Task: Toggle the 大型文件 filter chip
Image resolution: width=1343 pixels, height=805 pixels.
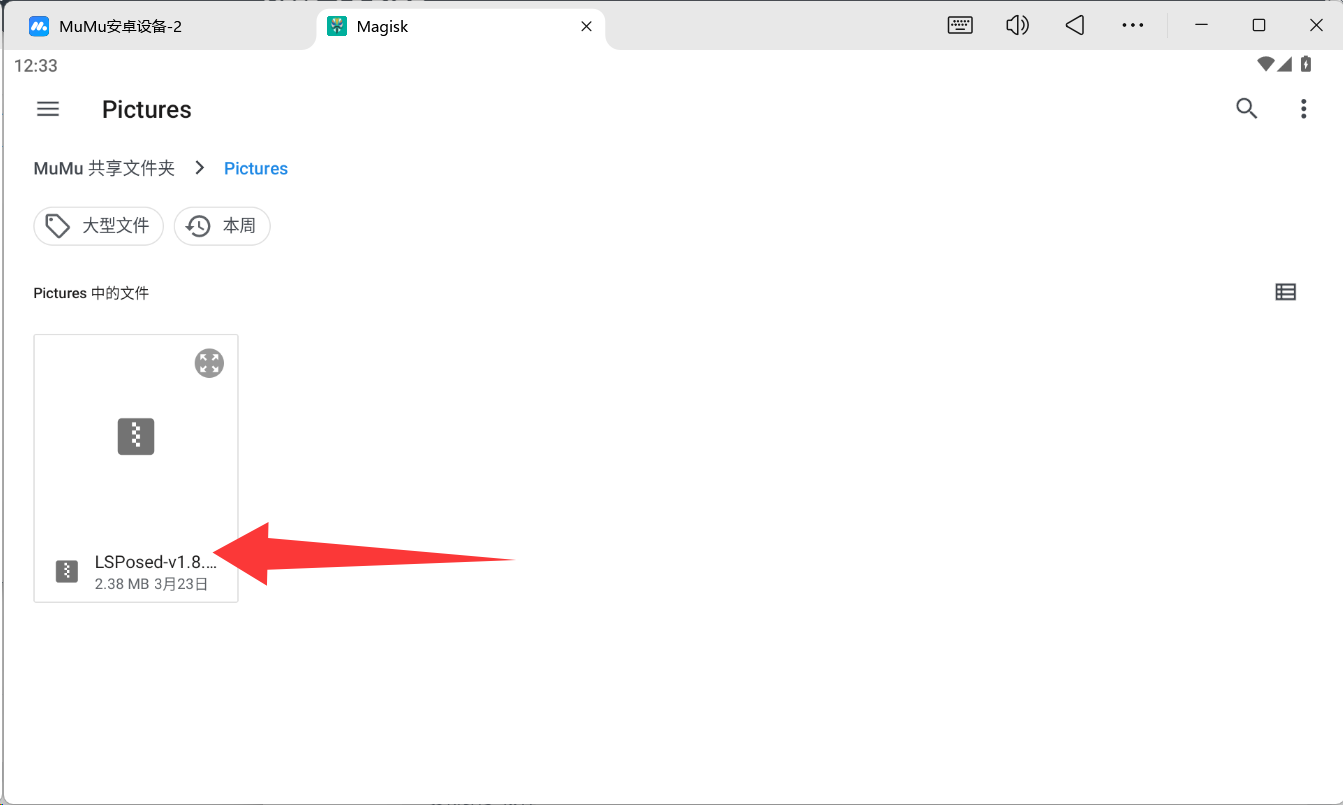Action: tap(98, 226)
